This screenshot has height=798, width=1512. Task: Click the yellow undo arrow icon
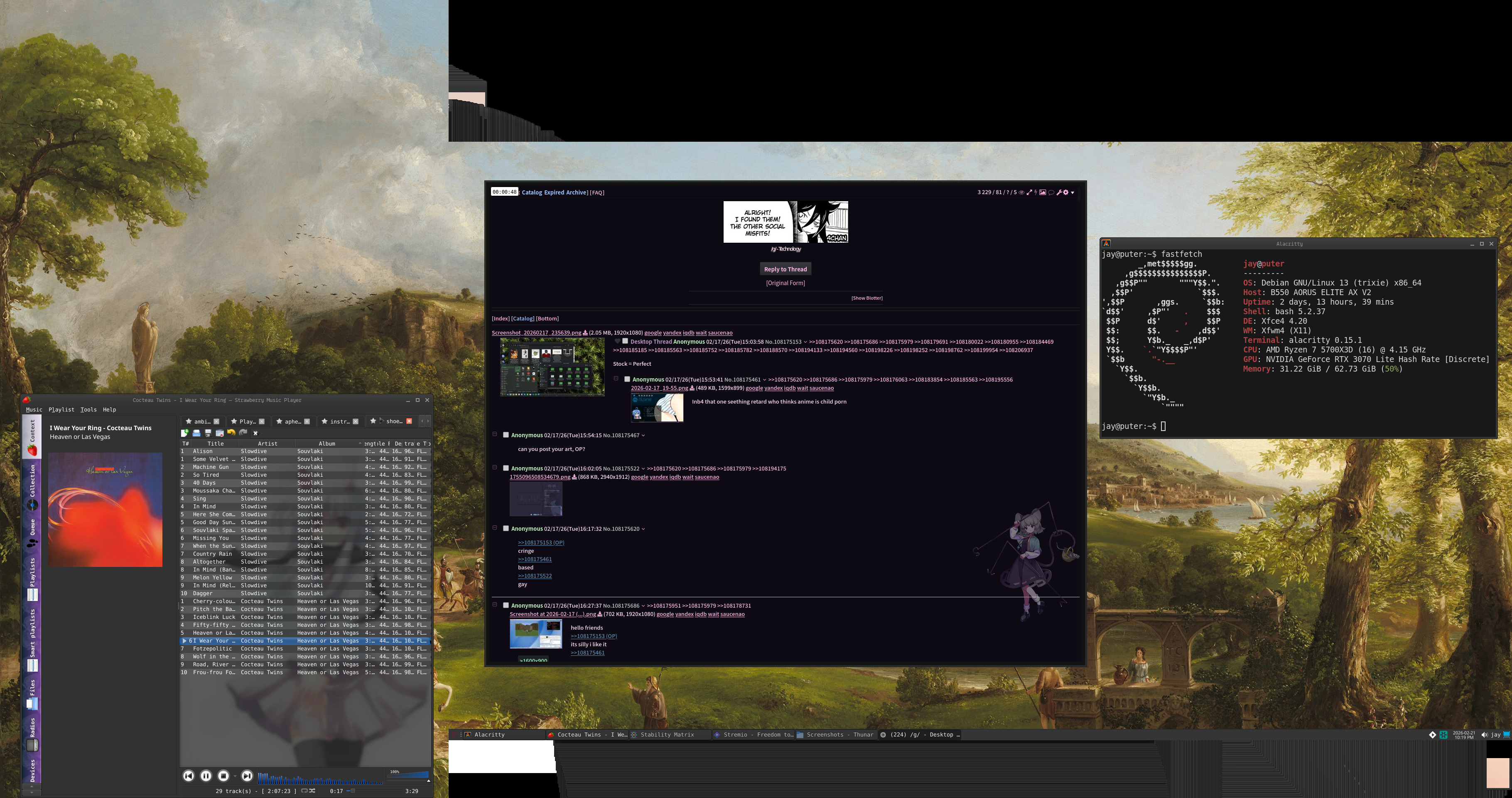tap(231, 433)
